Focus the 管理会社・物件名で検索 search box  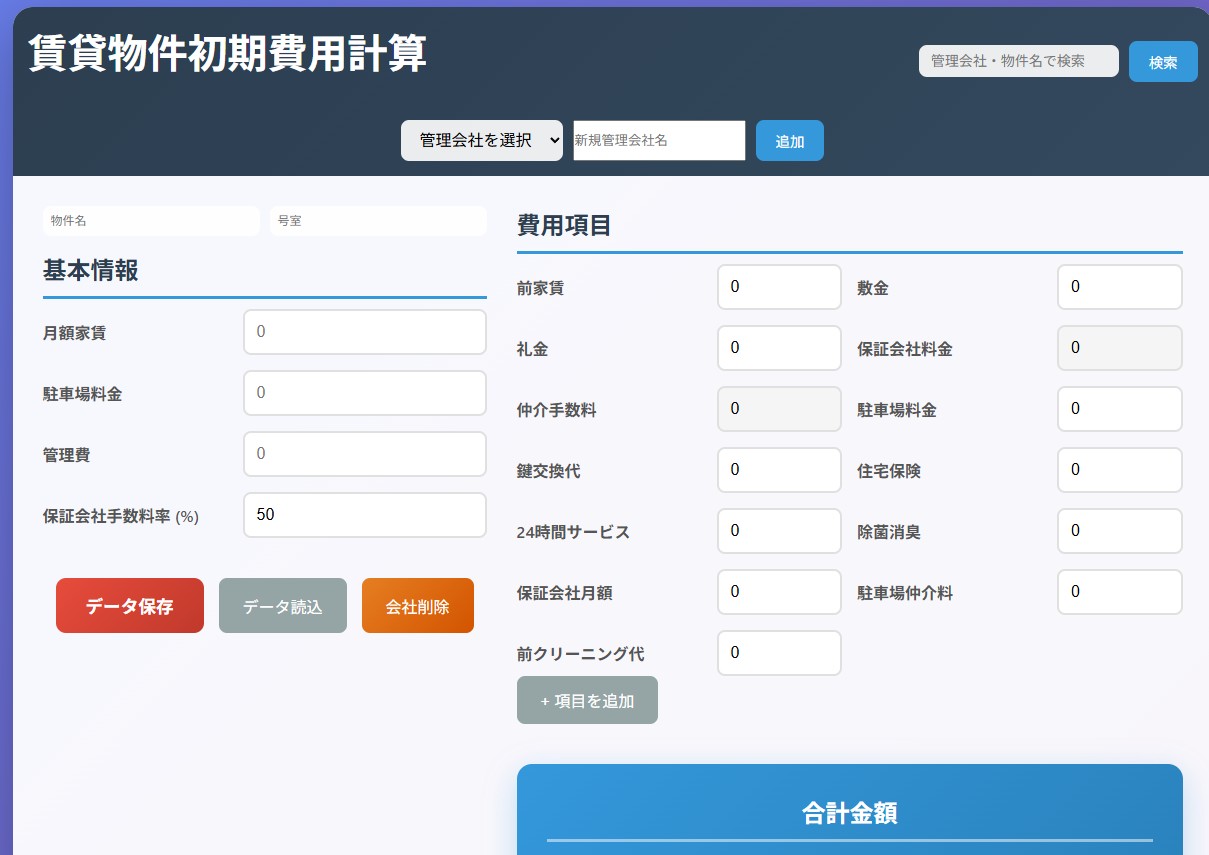coord(1018,61)
